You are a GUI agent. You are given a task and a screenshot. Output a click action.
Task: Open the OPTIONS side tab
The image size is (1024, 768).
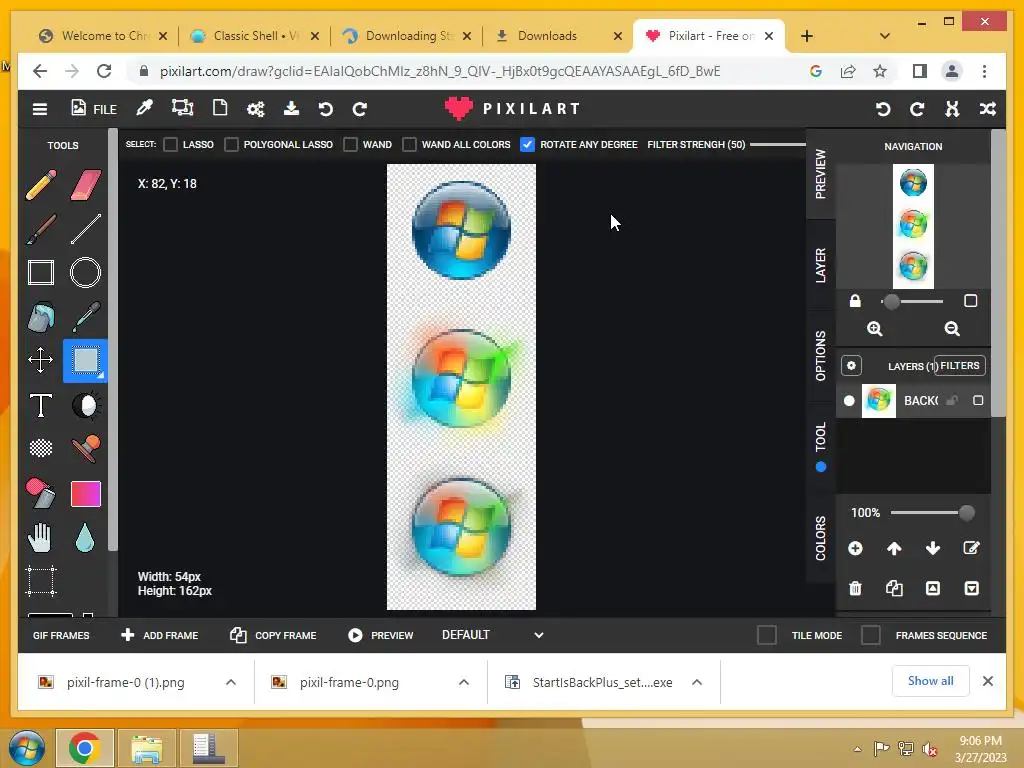click(821, 355)
